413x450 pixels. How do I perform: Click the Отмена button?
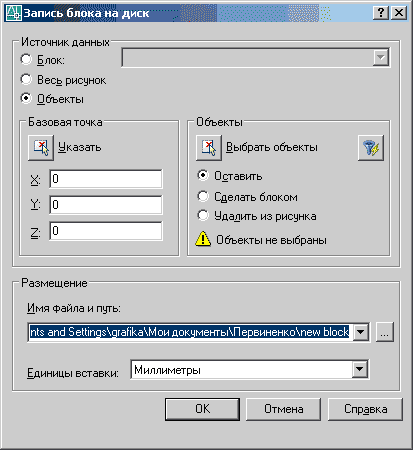pos(283,409)
